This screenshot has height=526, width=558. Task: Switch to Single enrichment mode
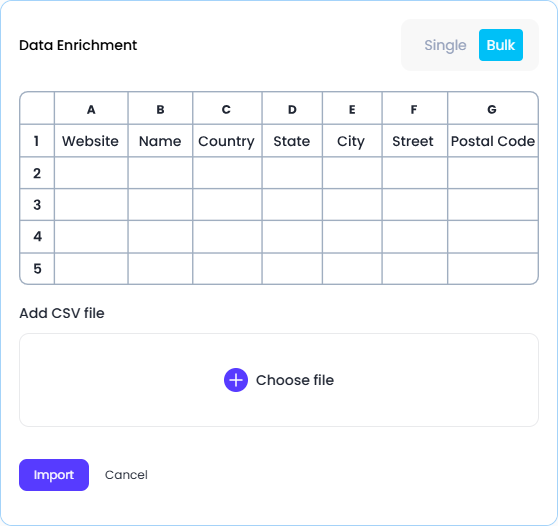pos(445,45)
